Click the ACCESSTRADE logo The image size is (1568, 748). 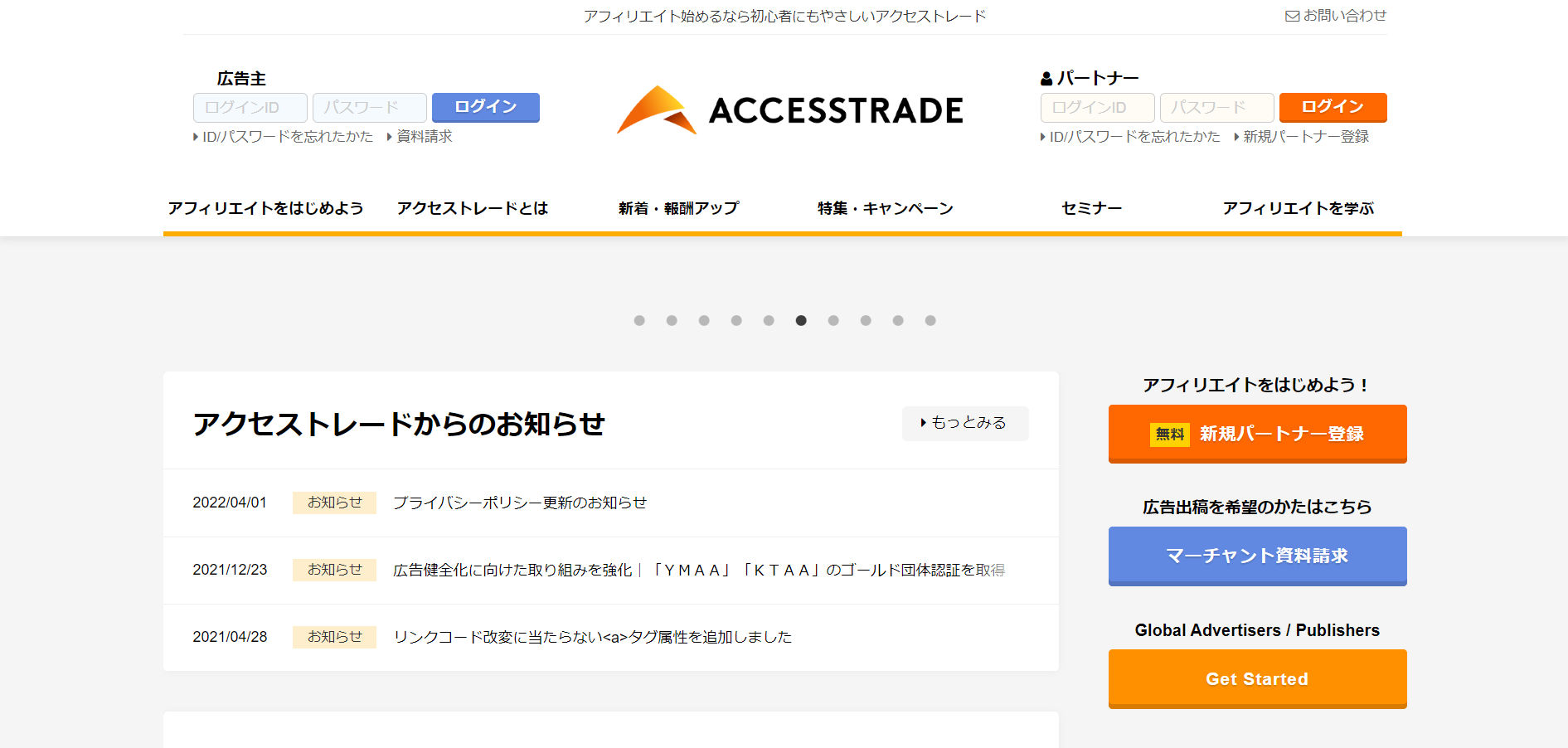click(790, 109)
